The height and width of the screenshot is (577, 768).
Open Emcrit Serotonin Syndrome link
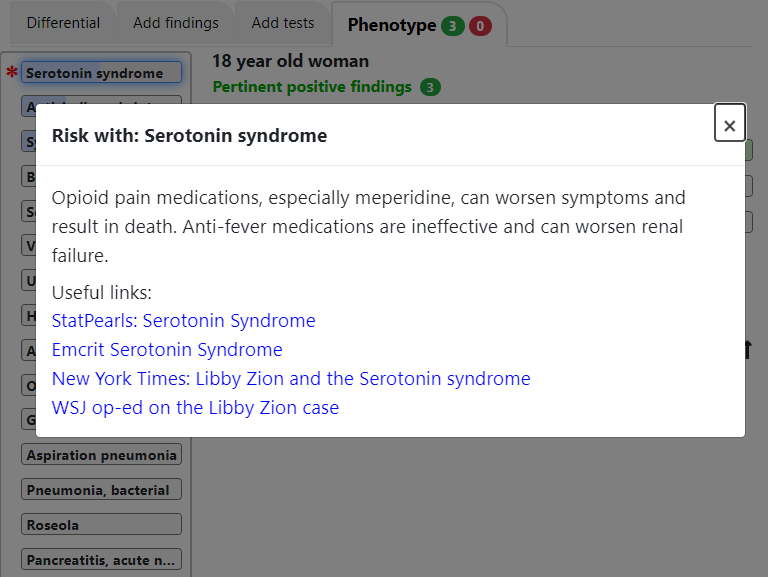167,350
